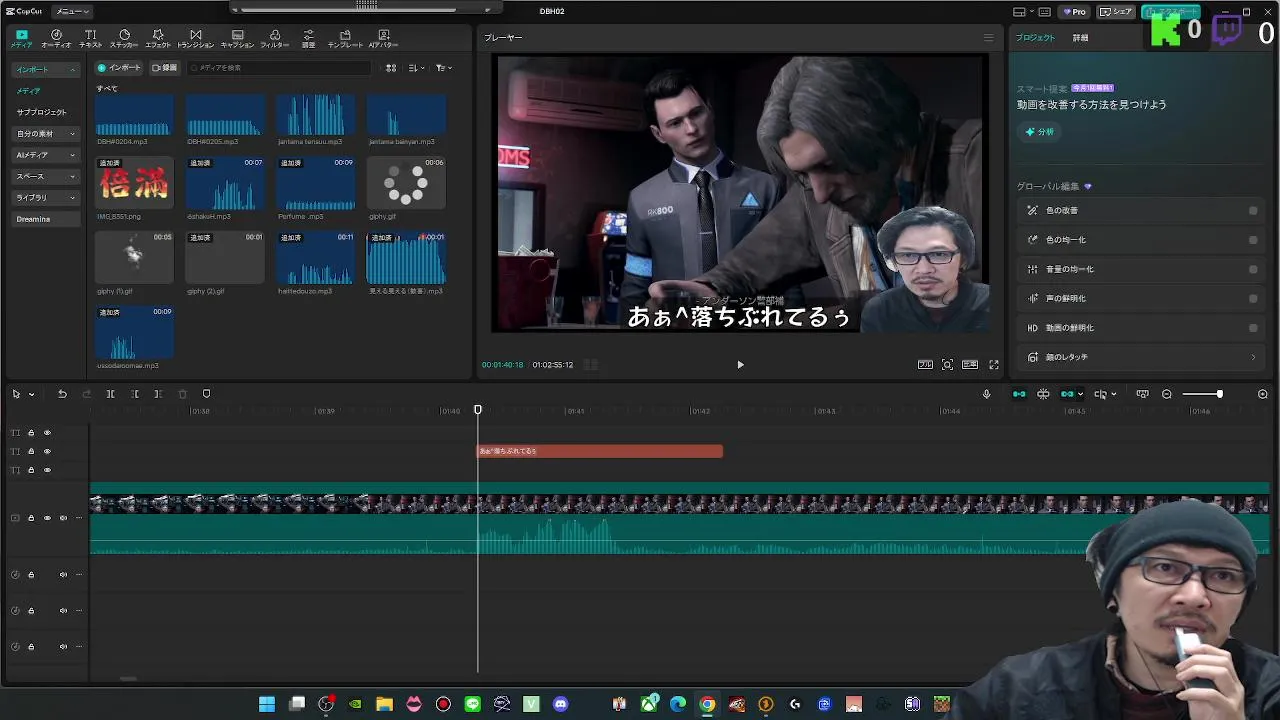Lock the main video track

coord(31,518)
